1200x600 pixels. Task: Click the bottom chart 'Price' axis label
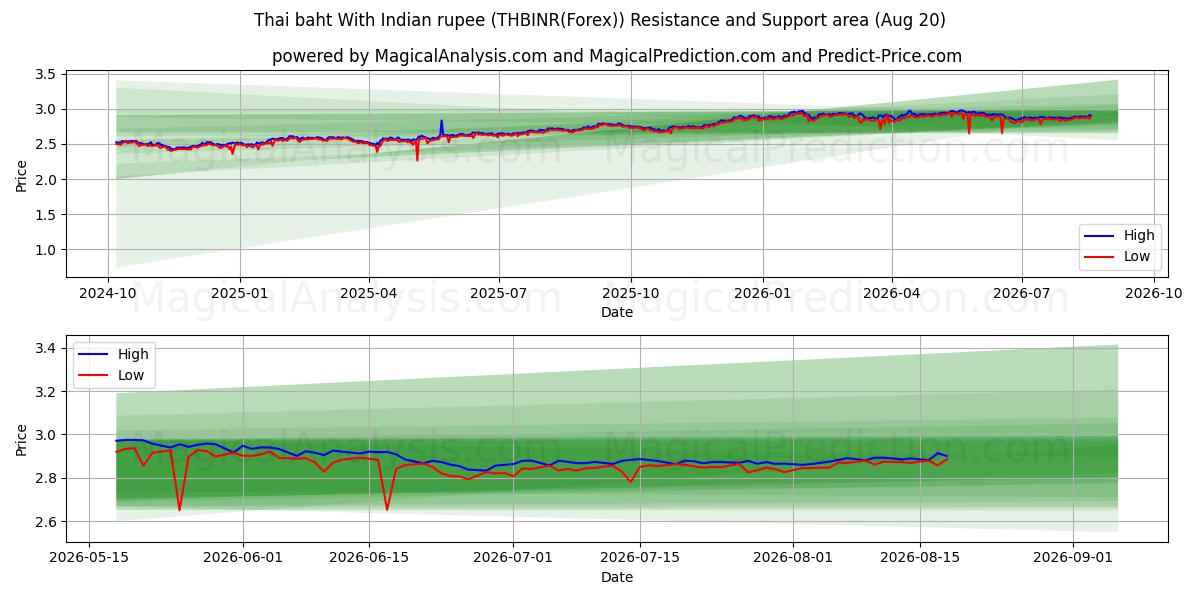click(x=22, y=440)
